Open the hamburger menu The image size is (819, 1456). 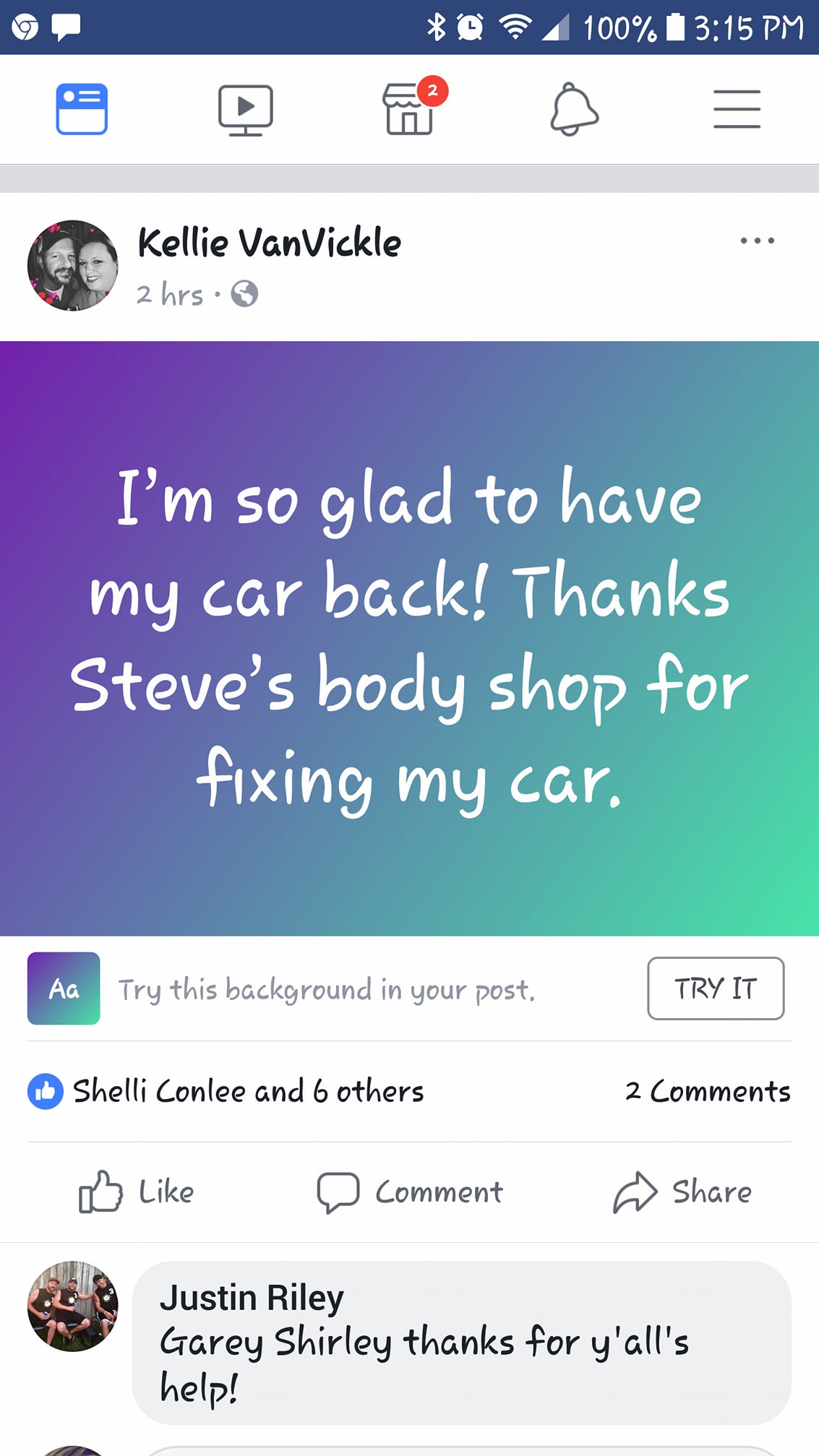[x=737, y=109]
